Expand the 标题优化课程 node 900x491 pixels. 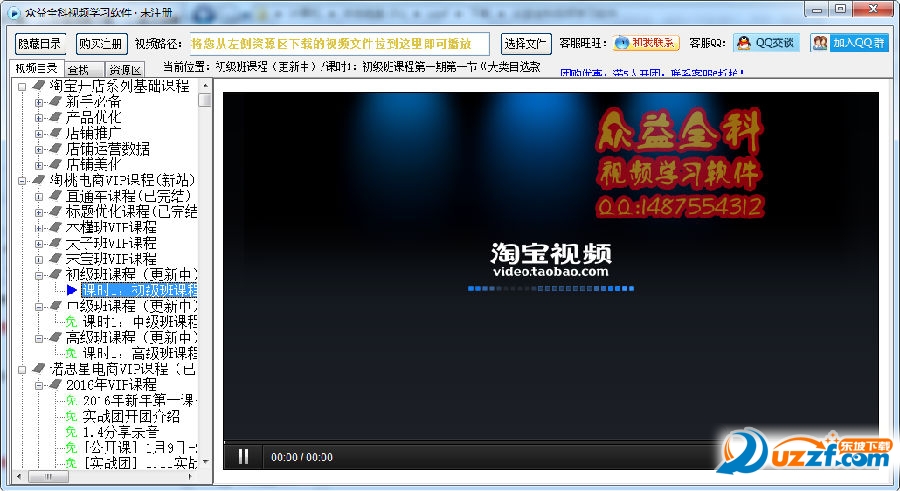[x=38, y=212]
